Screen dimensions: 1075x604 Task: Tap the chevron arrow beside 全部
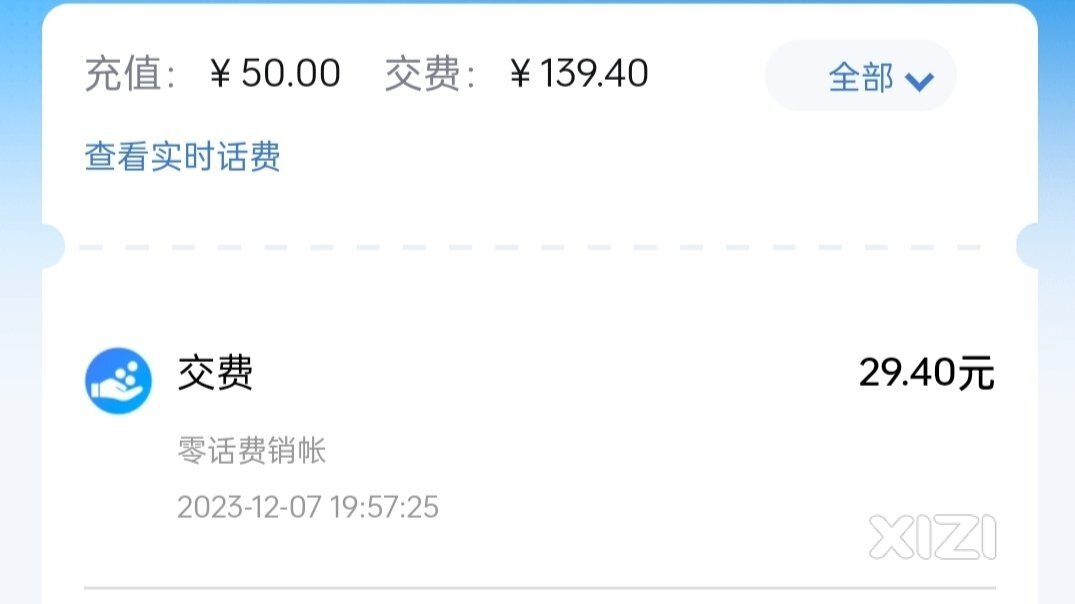[x=919, y=81]
